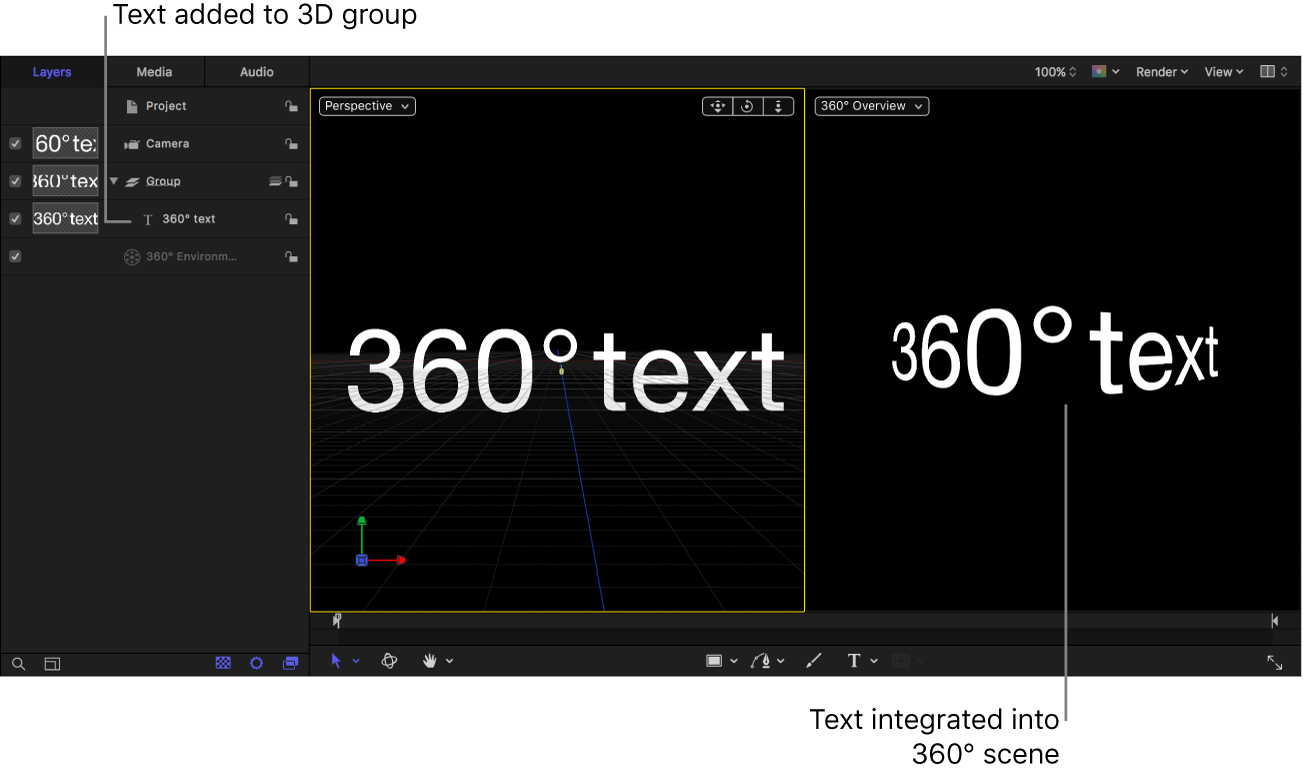Activate the camera orbit control

pyautogui.click(x=747, y=106)
